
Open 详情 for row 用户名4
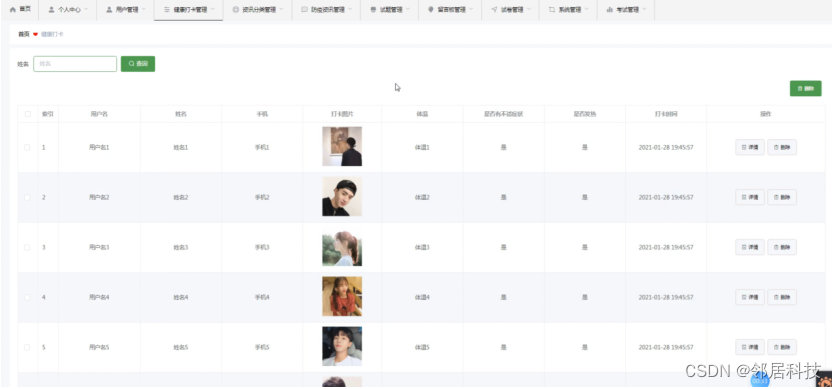pyautogui.click(x=750, y=297)
